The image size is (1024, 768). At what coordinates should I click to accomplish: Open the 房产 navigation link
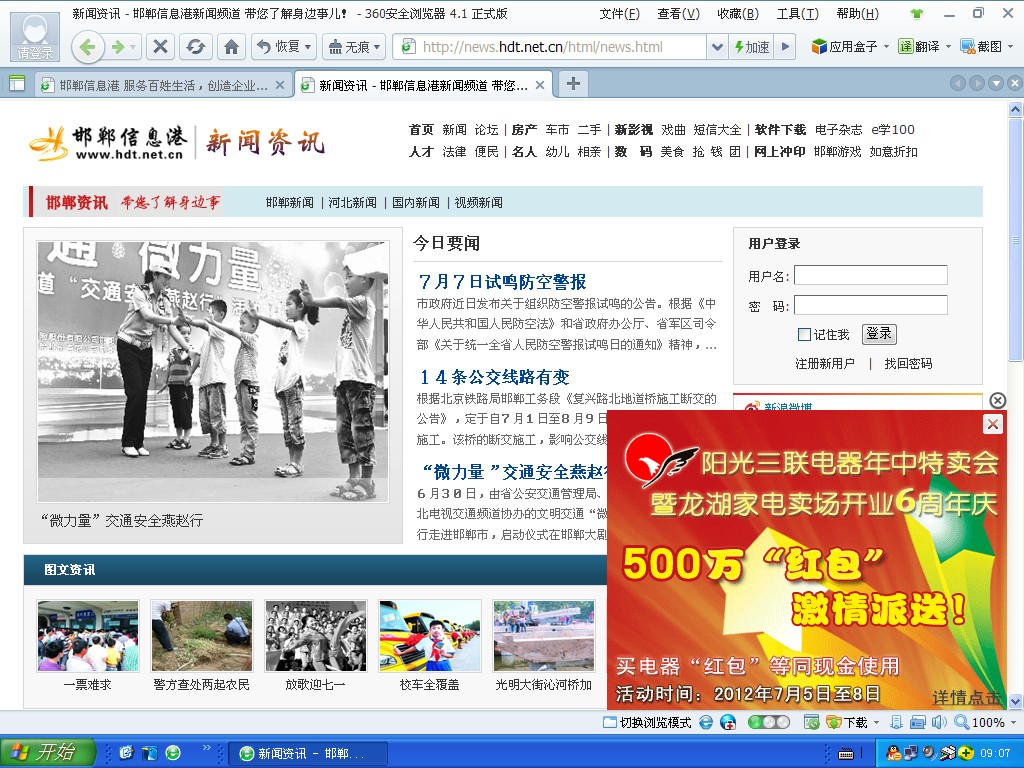pyautogui.click(x=524, y=129)
